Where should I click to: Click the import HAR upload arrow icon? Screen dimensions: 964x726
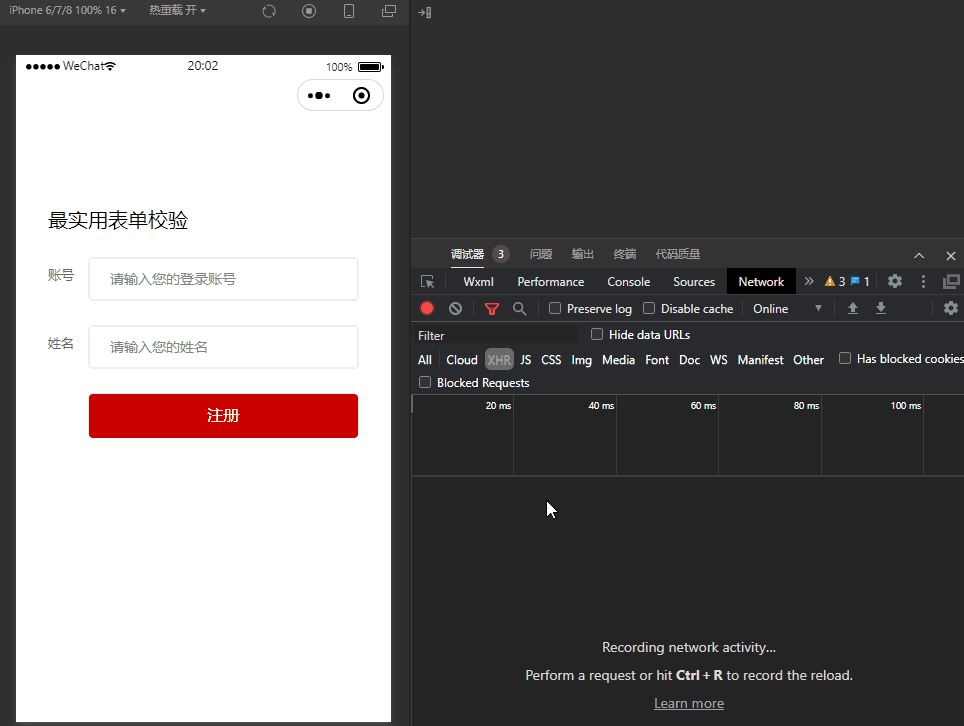853,309
